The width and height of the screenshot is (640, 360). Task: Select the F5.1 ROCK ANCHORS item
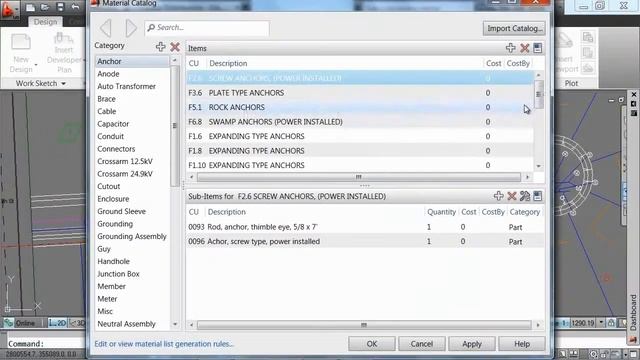point(360,107)
